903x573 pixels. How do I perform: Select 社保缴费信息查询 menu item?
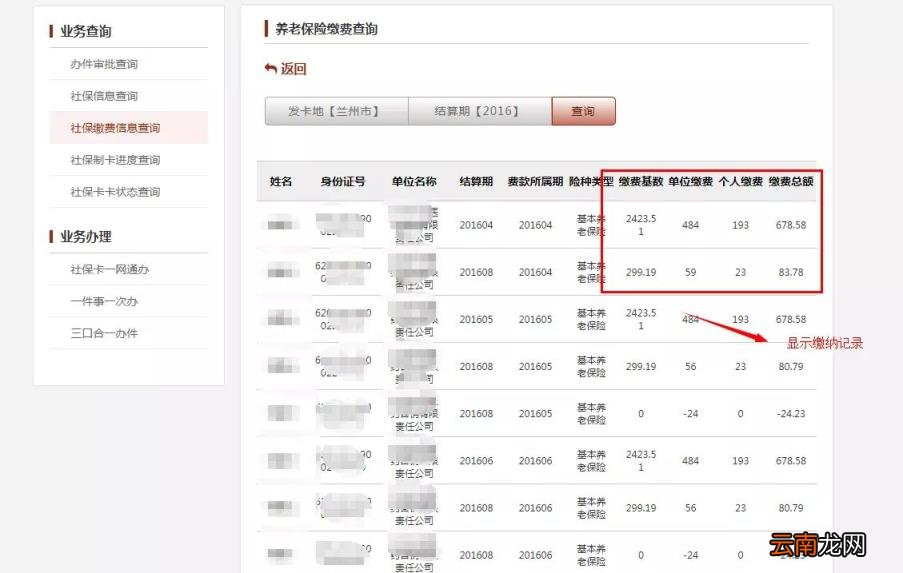pos(128,128)
